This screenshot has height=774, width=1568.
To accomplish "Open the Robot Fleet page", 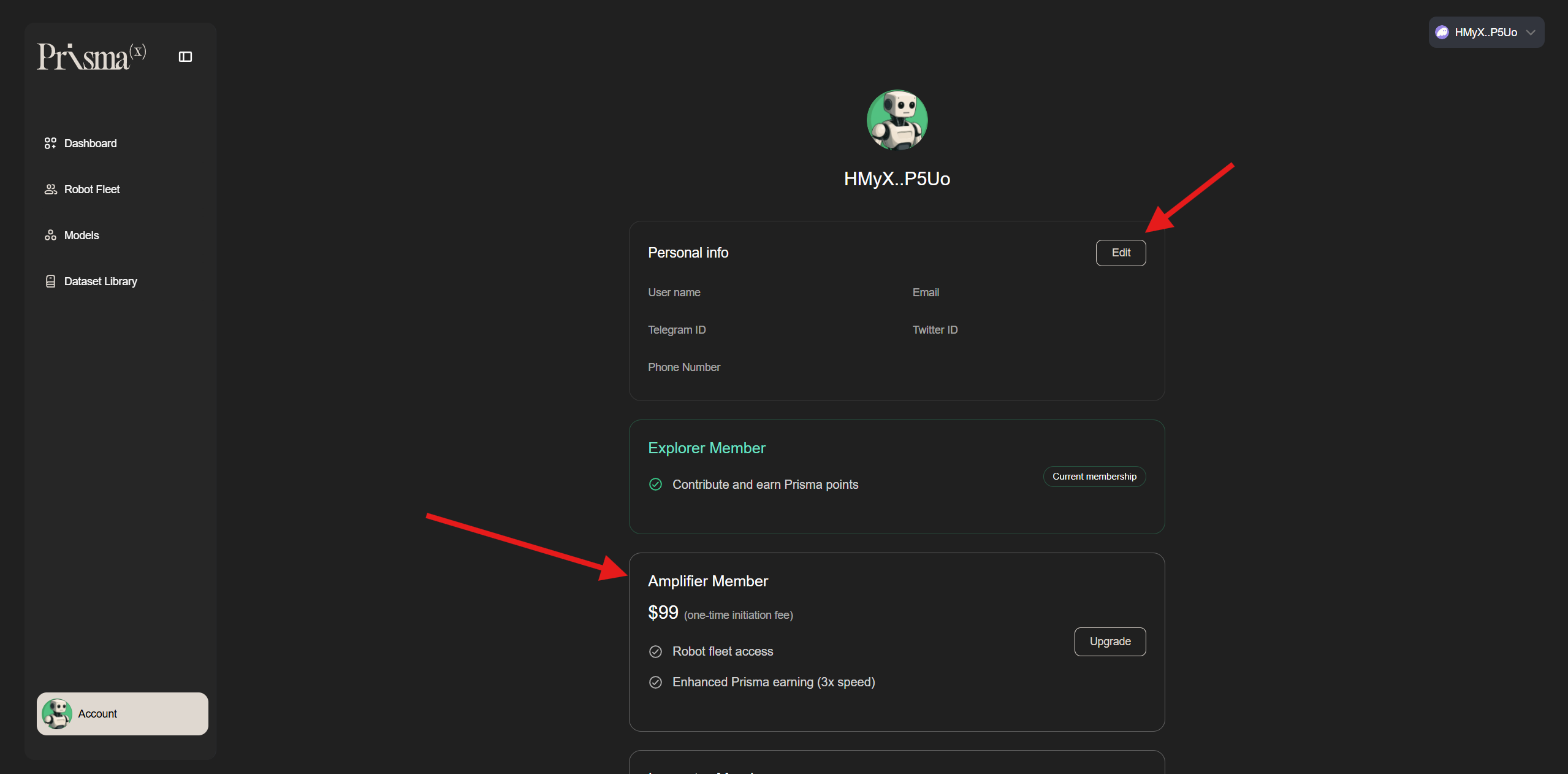I will pyautogui.click(x=92, y=189).
